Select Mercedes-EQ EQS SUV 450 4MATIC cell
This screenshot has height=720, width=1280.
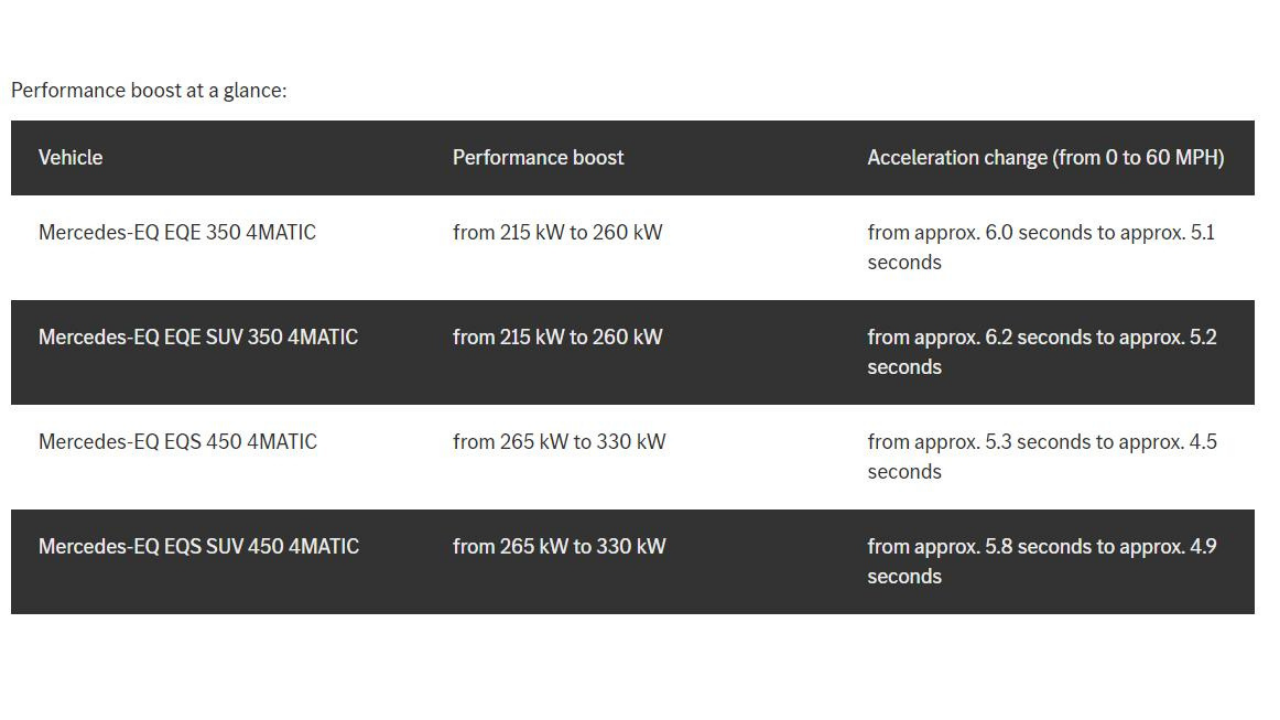click(198, 547)
